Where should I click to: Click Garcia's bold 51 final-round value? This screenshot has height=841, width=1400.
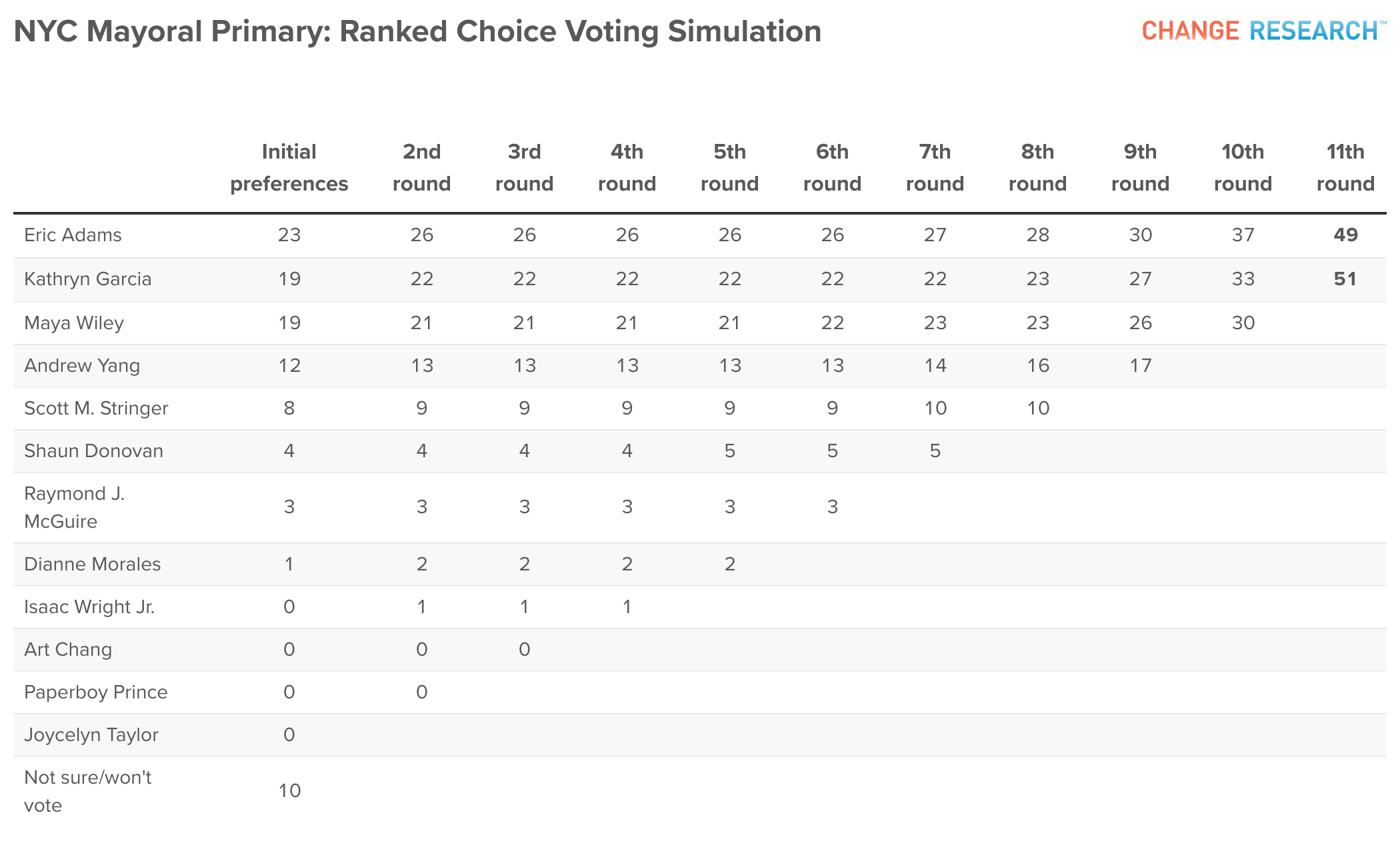(x=1345, y=279)
